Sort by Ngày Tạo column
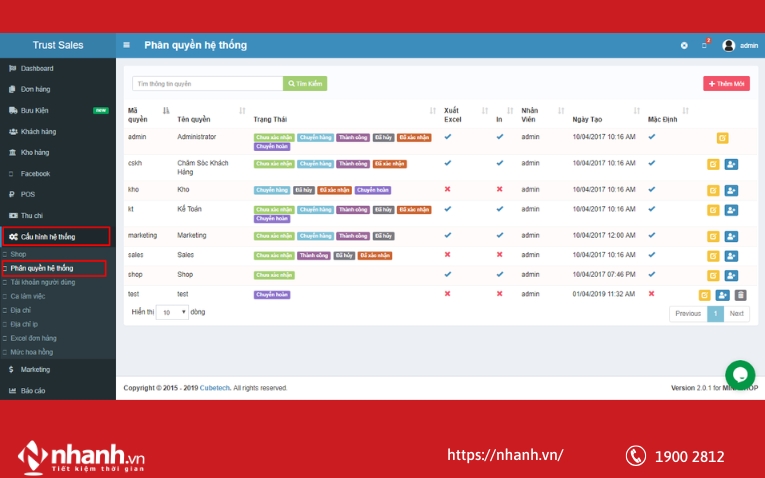 pyautogui.click(x=605, y=115)
